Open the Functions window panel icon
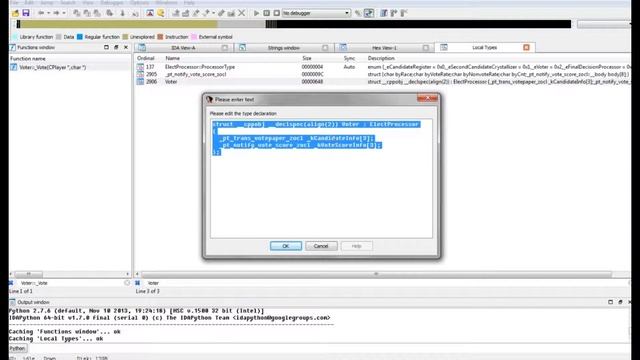The image size is (640, 360). tap(13, 47)
